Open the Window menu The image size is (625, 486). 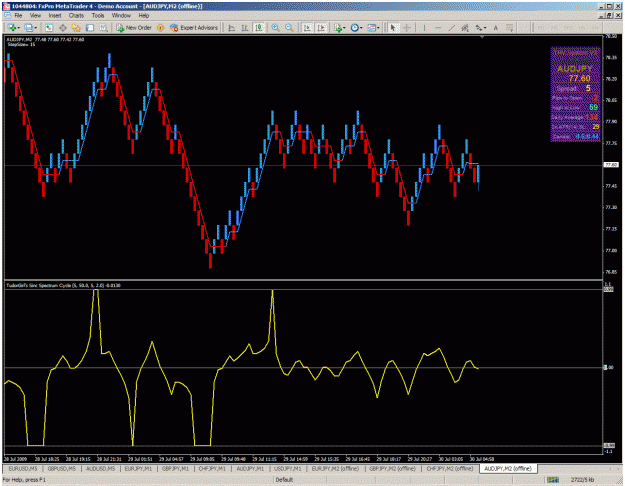[x=121, y=16]
